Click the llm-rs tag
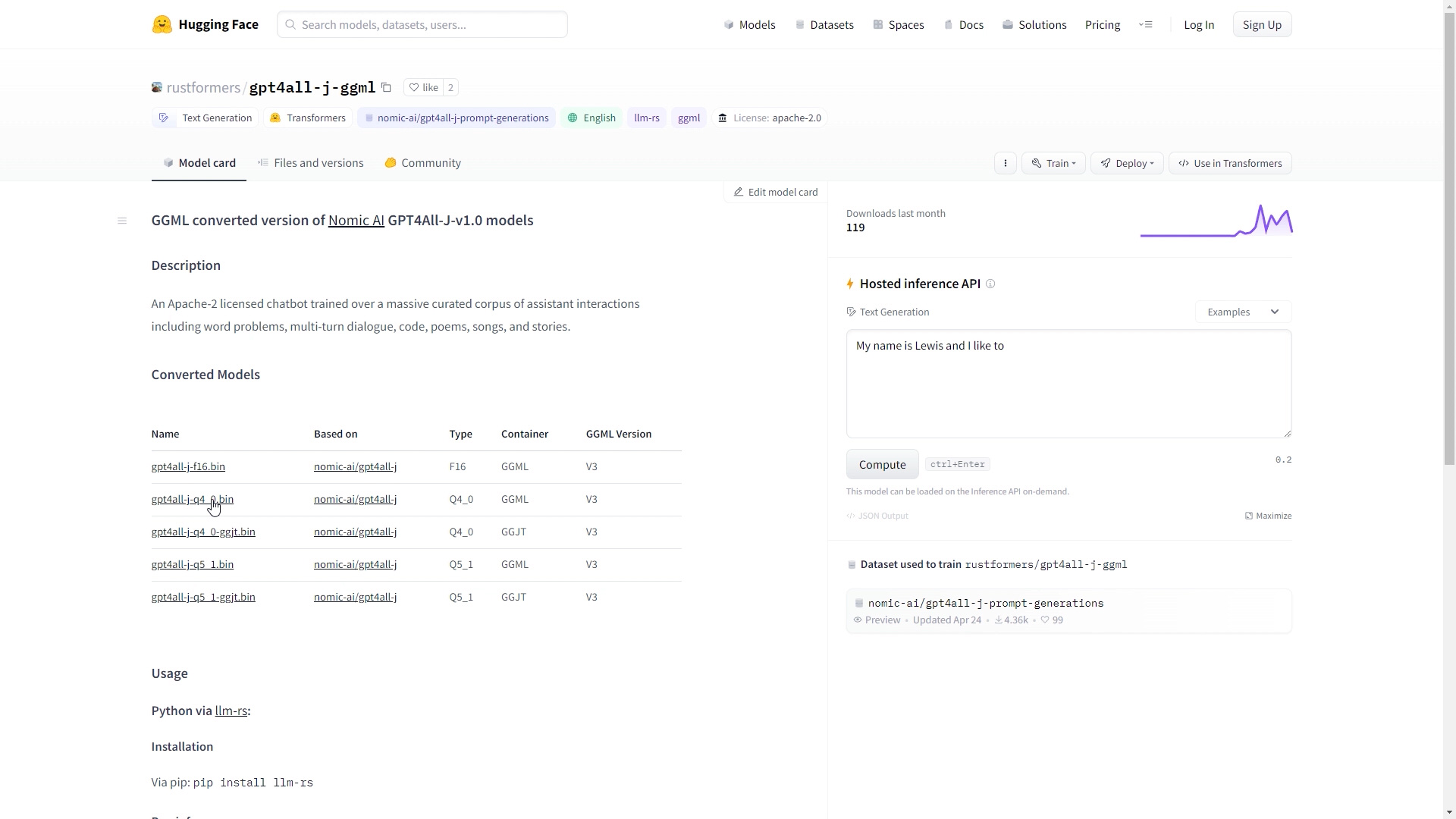The image size is (1456, 819). click(647, 118)
